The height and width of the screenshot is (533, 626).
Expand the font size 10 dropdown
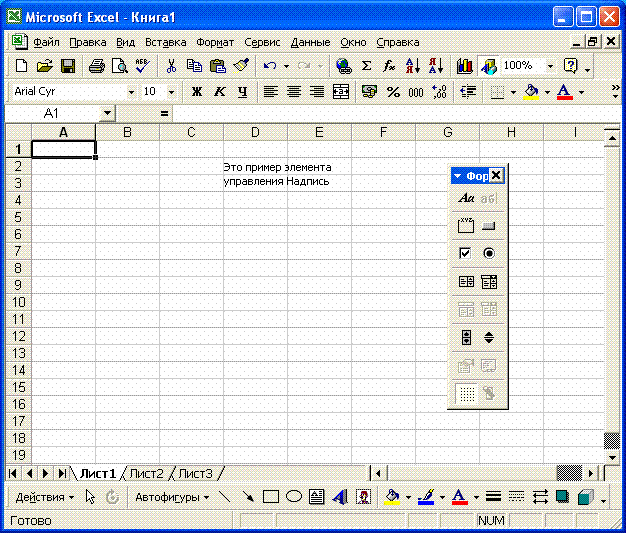coord(172,92)
